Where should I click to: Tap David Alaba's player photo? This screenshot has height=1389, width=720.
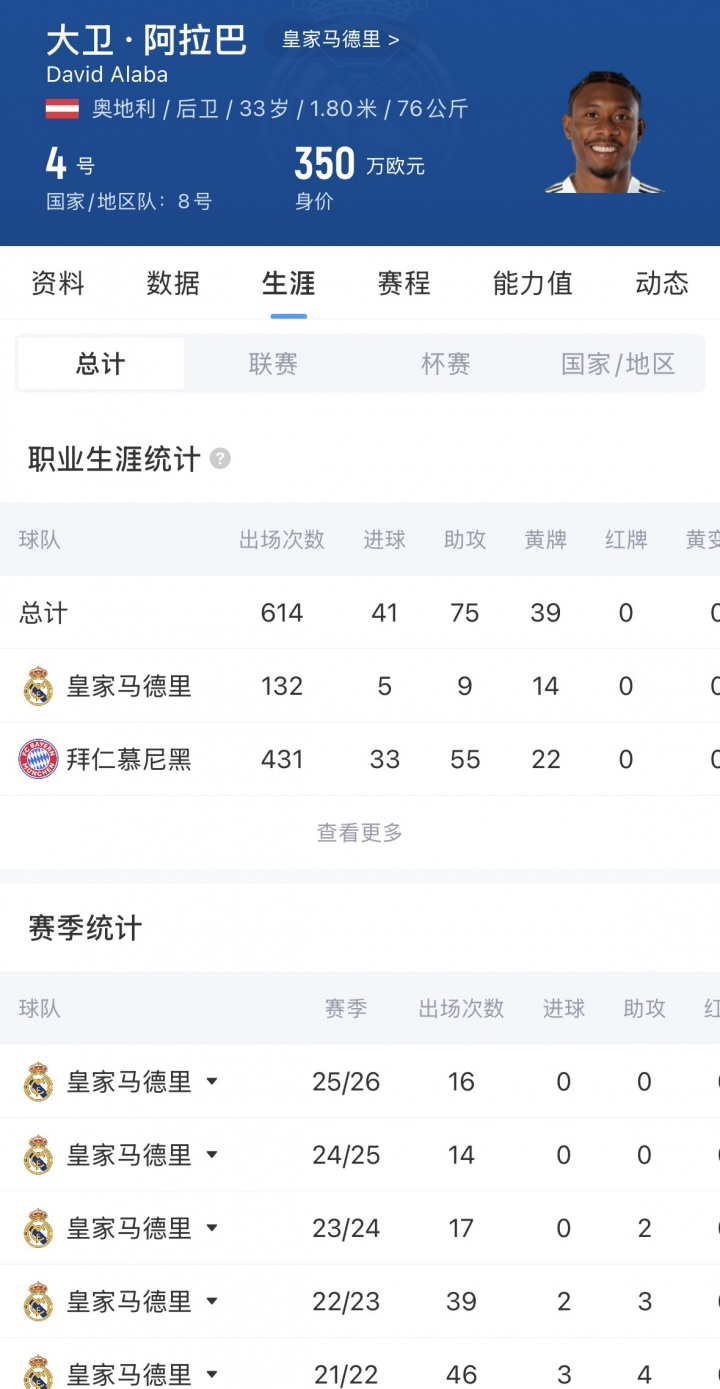606,132
